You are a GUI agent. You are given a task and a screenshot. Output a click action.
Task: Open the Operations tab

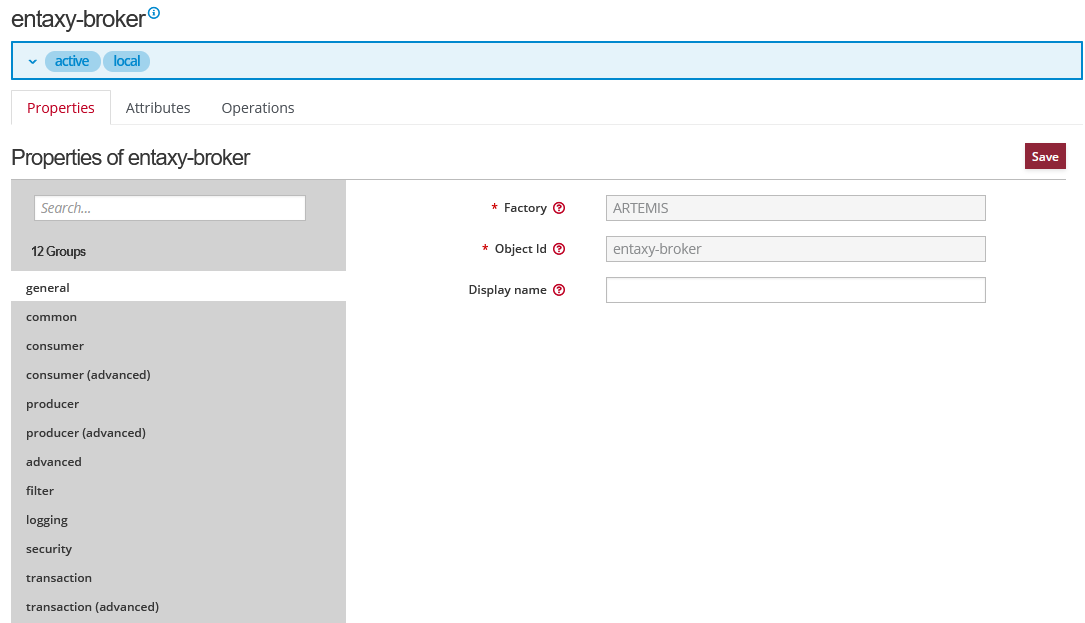(258, 108)
